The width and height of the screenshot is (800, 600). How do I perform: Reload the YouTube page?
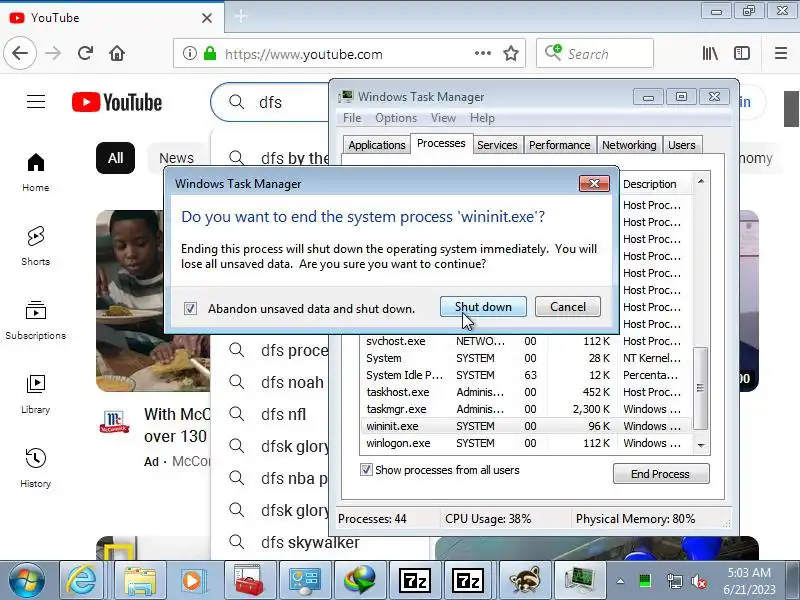point(85,53)
